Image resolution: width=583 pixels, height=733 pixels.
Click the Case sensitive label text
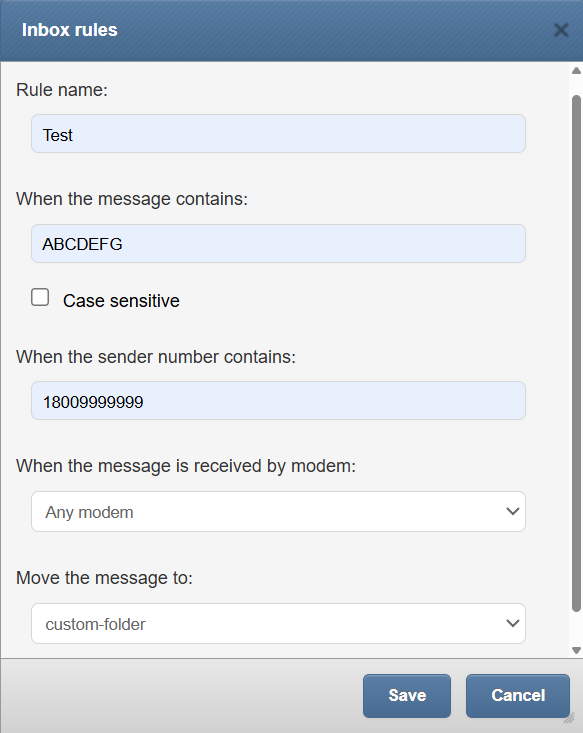pos(121,301)
